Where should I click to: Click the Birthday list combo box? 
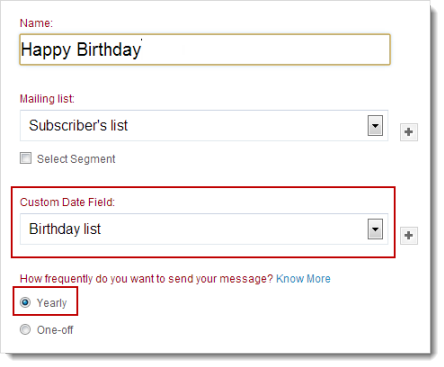tap(204, 229)
